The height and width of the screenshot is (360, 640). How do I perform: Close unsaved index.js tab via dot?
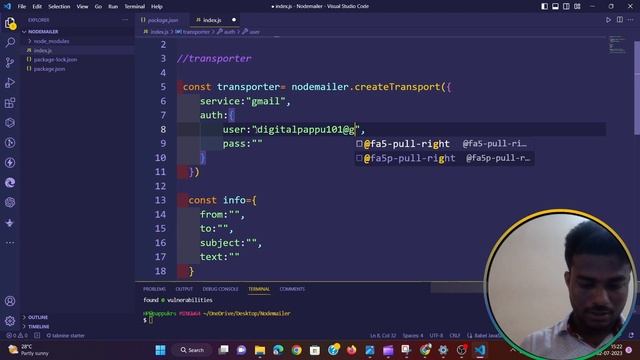pos(234,20)
